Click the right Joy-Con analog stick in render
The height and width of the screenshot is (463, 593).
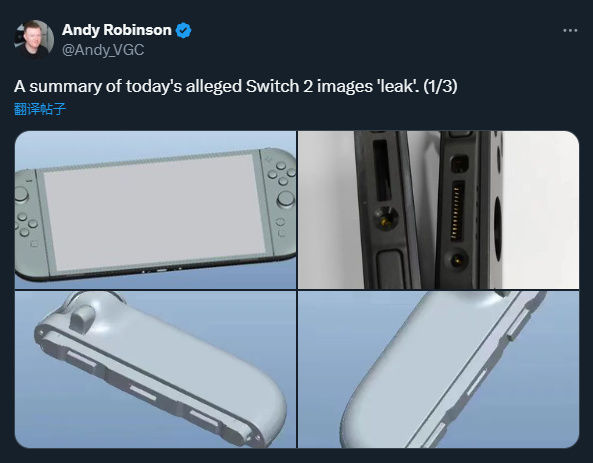[286, 199]
